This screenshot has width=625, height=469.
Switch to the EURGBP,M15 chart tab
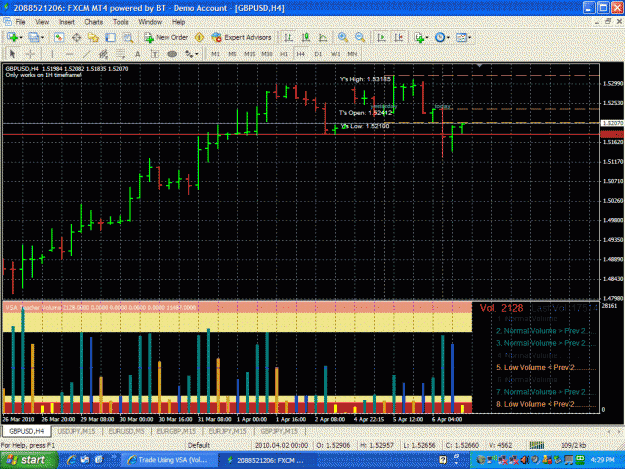[x=176, y=432]
